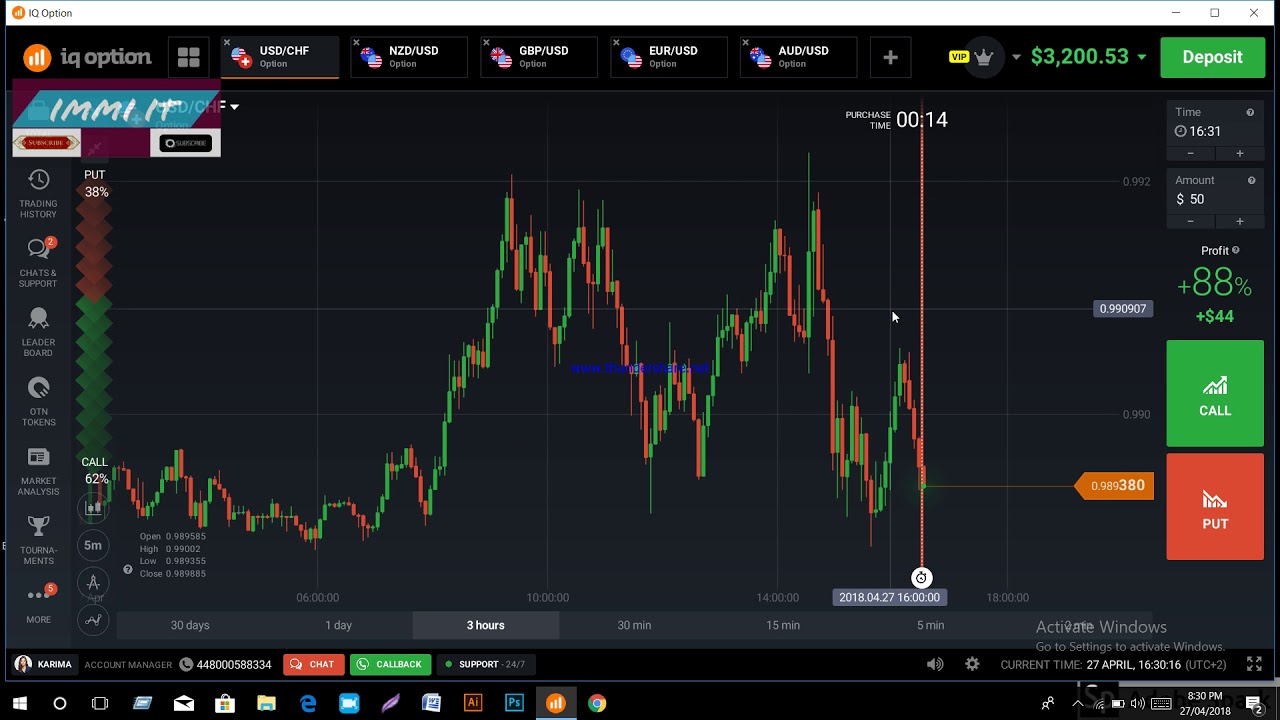
Task: Click the iq option logo
Action: (x=87, y=57)
